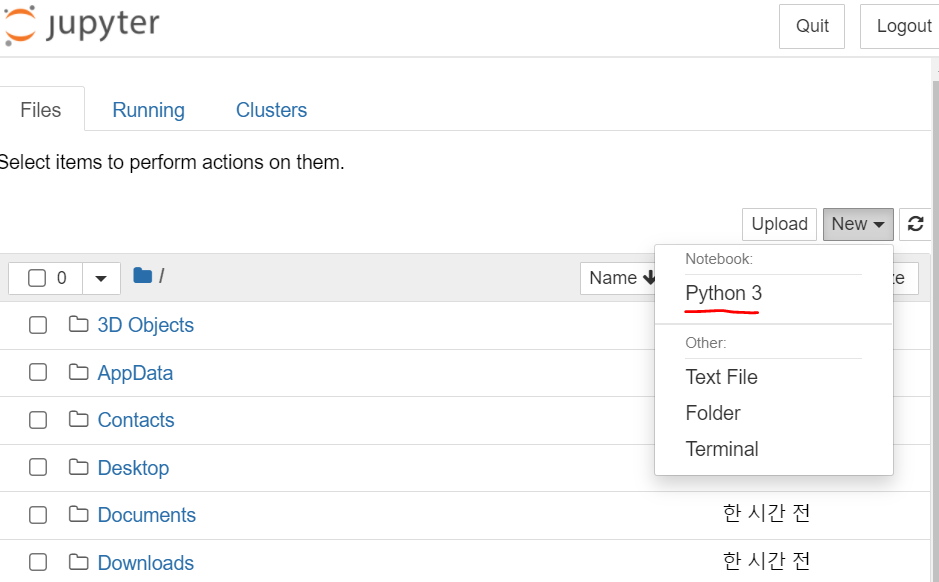Click the AppData folder icon
939x582 pixels.
(79, 373)
